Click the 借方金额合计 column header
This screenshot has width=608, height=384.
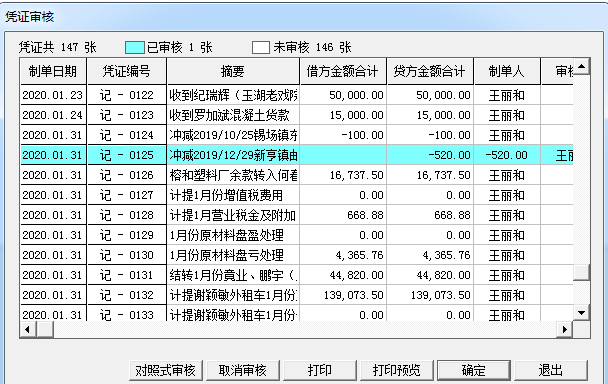point(343,71)
